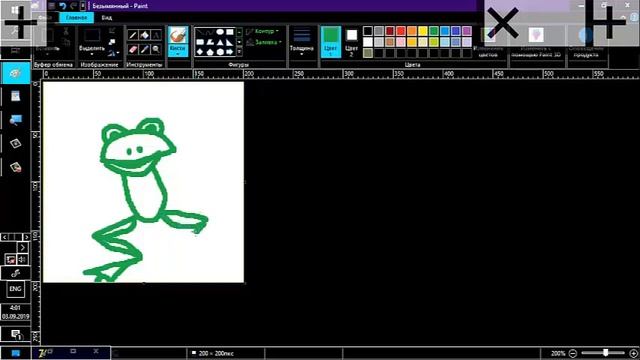Choose the Right arrow shape

click(230, 52)
